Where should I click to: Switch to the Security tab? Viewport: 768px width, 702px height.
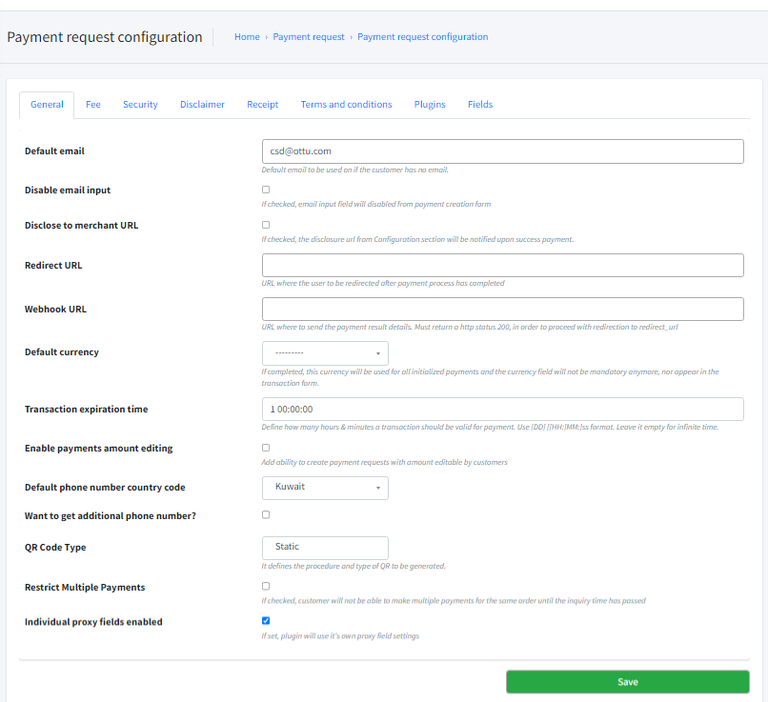click(140, 104)
